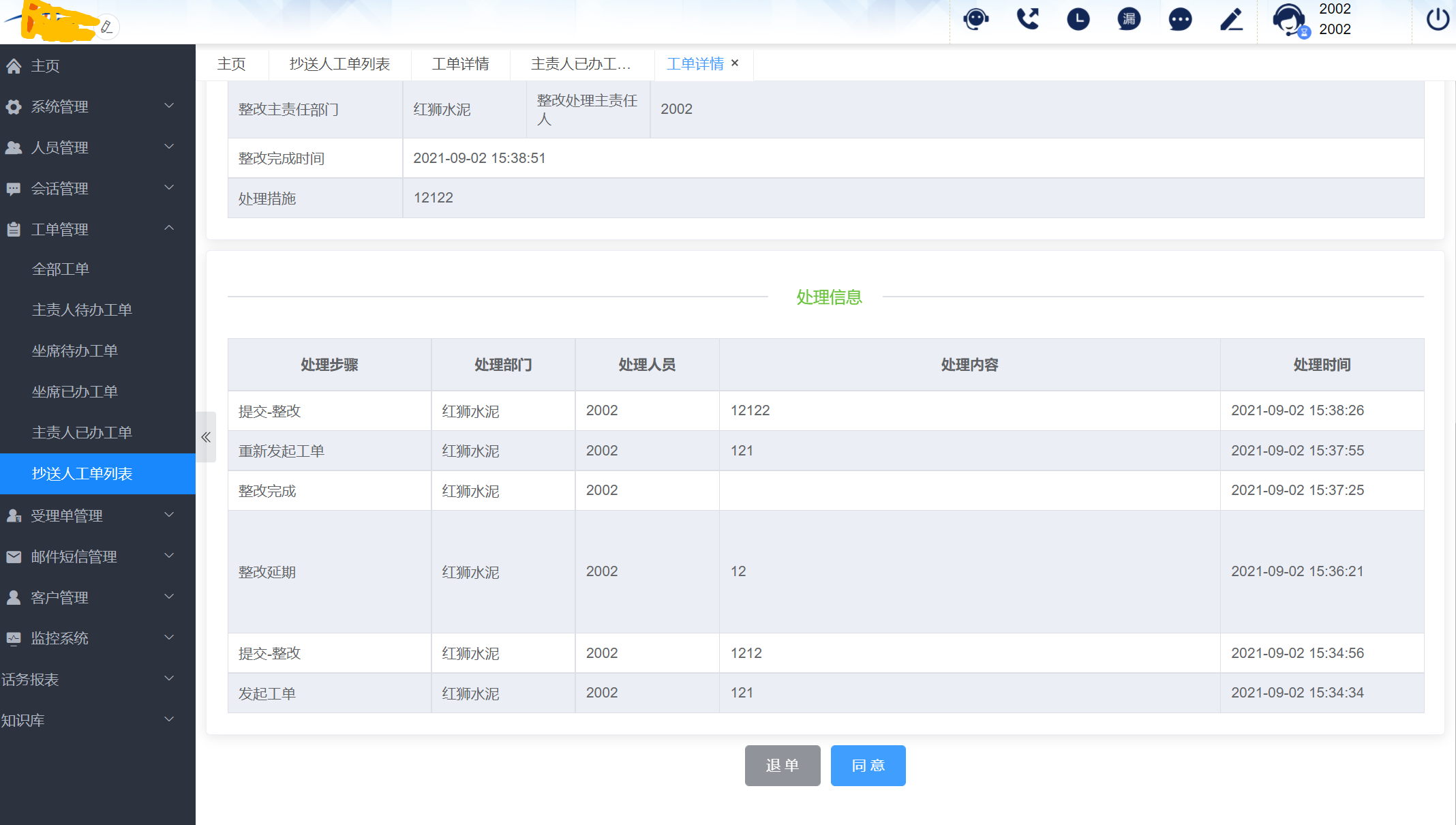The width and height of the screenshot is (1456, 825).
Task: Open the clock history icon
Action: point(1078,19)
